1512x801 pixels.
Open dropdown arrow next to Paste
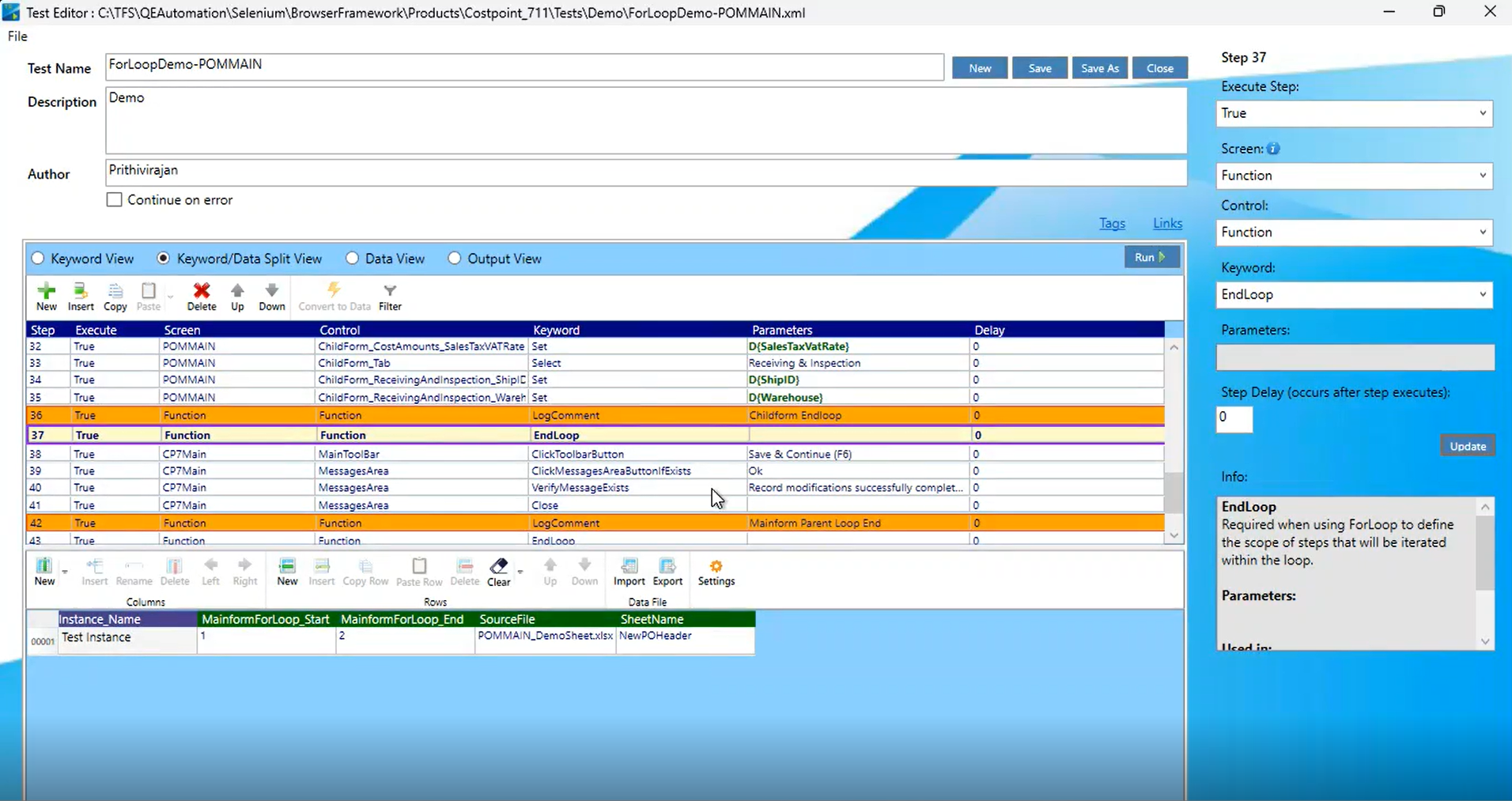(170, 297)
